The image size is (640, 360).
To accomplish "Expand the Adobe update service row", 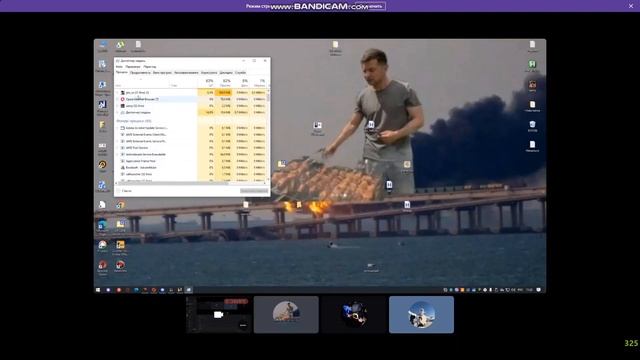I will tap(118, 128).
